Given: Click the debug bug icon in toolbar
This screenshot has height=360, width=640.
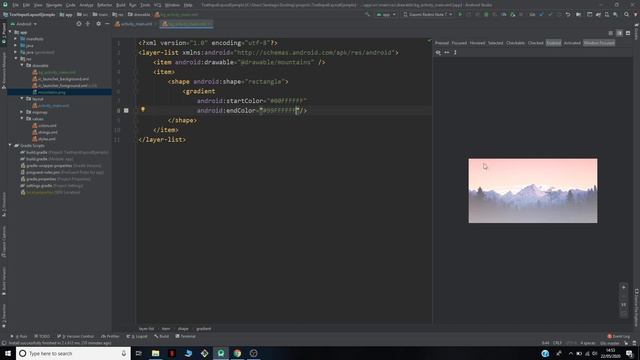Looking at the screenshot, I should pyautogui.click(x=486, y=14).
